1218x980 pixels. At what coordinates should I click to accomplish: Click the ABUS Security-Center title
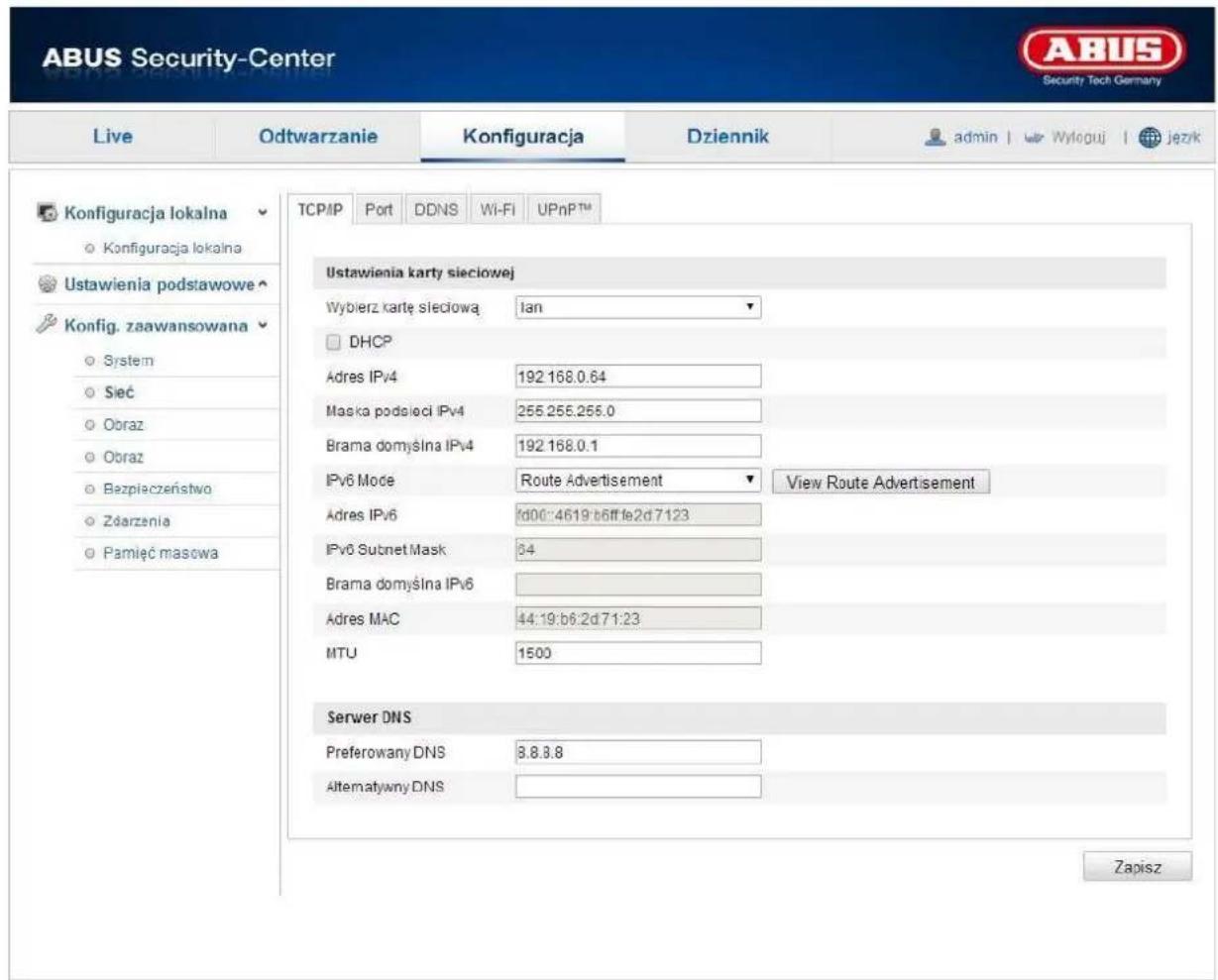click(188, 58)
